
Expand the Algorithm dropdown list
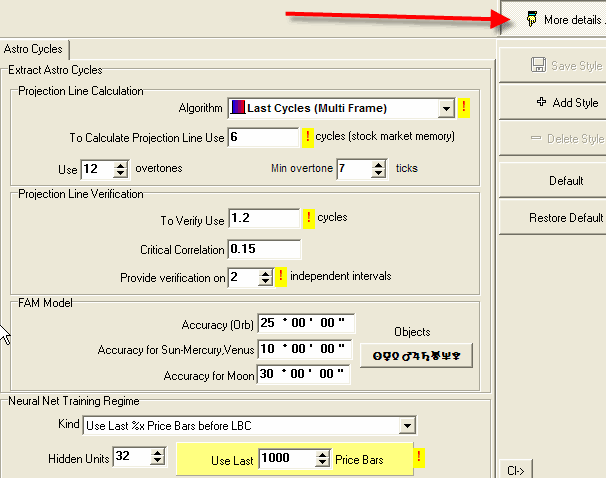click(446, 108)
